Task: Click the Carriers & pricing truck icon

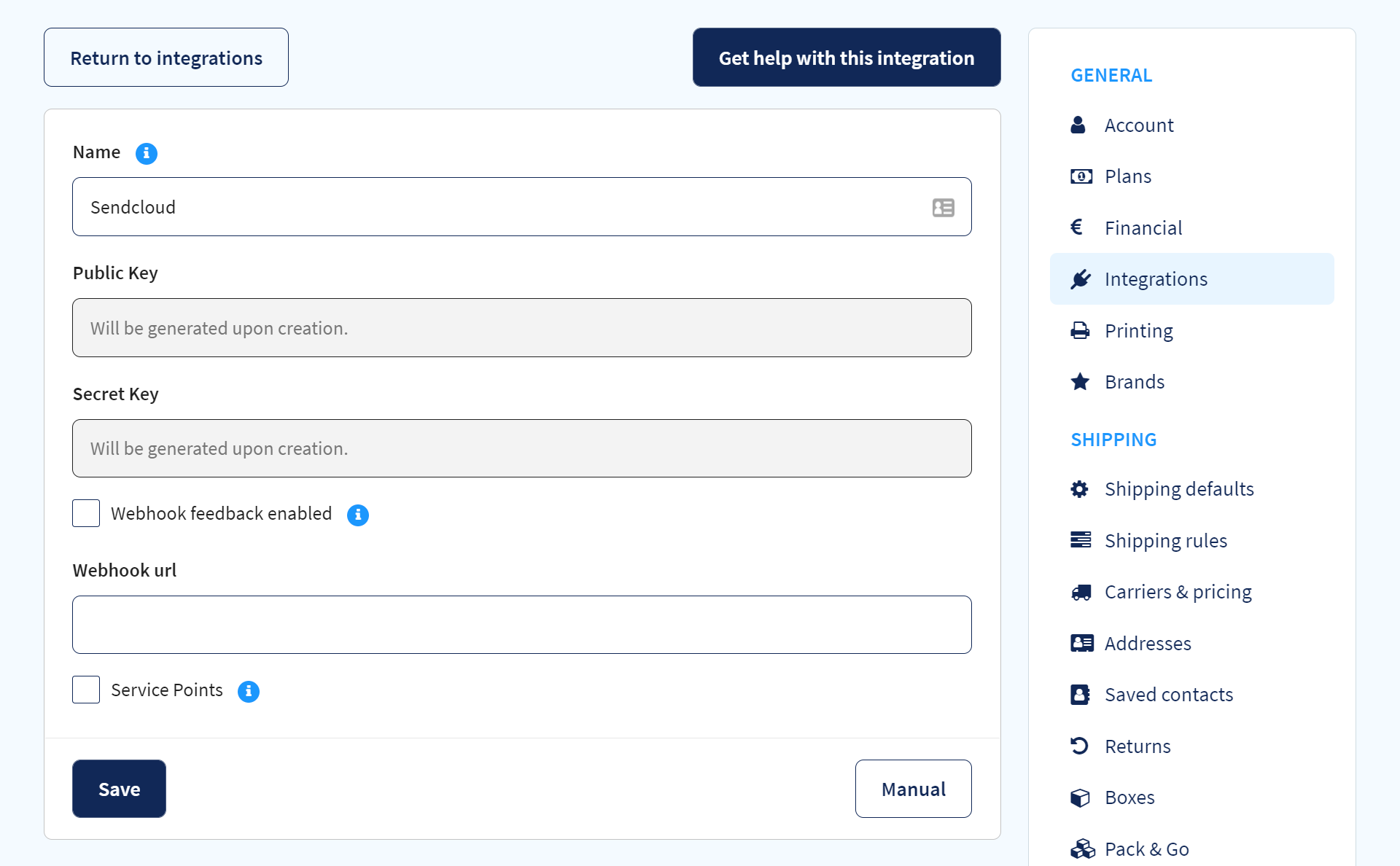Action: 1081,592
